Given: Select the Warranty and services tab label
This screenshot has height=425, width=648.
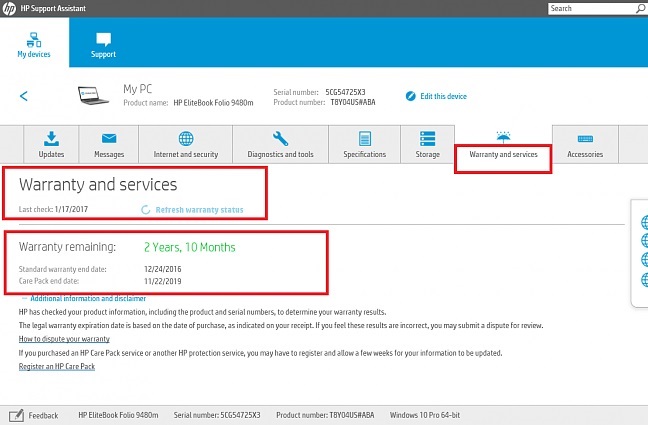Looking at the screenshot, I should coord(503,154).
